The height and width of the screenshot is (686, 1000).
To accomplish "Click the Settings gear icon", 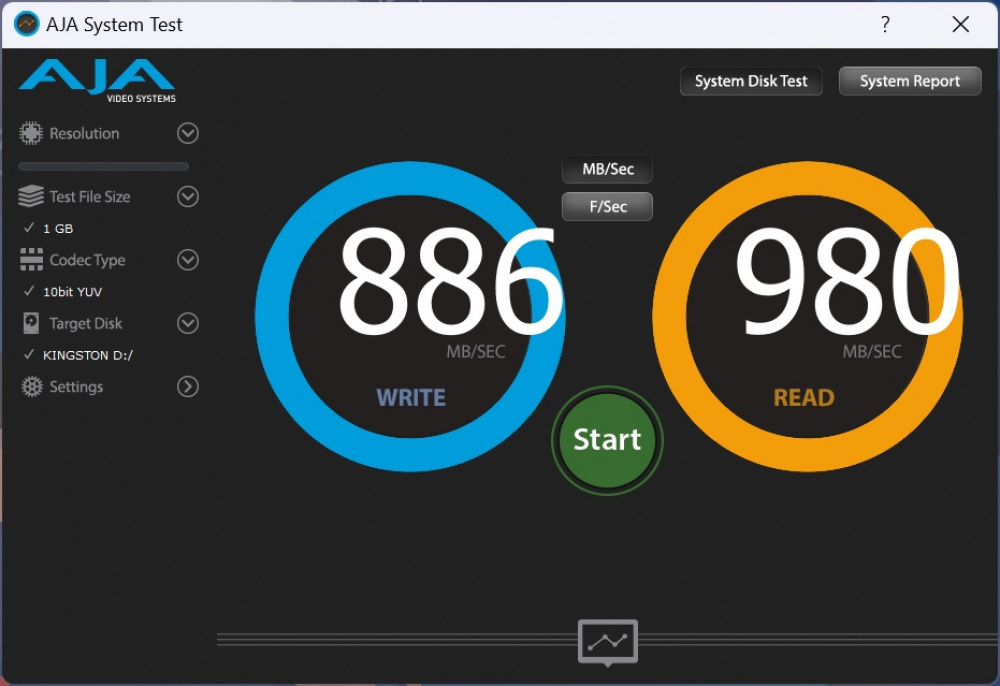I will [x=31, y=386].
